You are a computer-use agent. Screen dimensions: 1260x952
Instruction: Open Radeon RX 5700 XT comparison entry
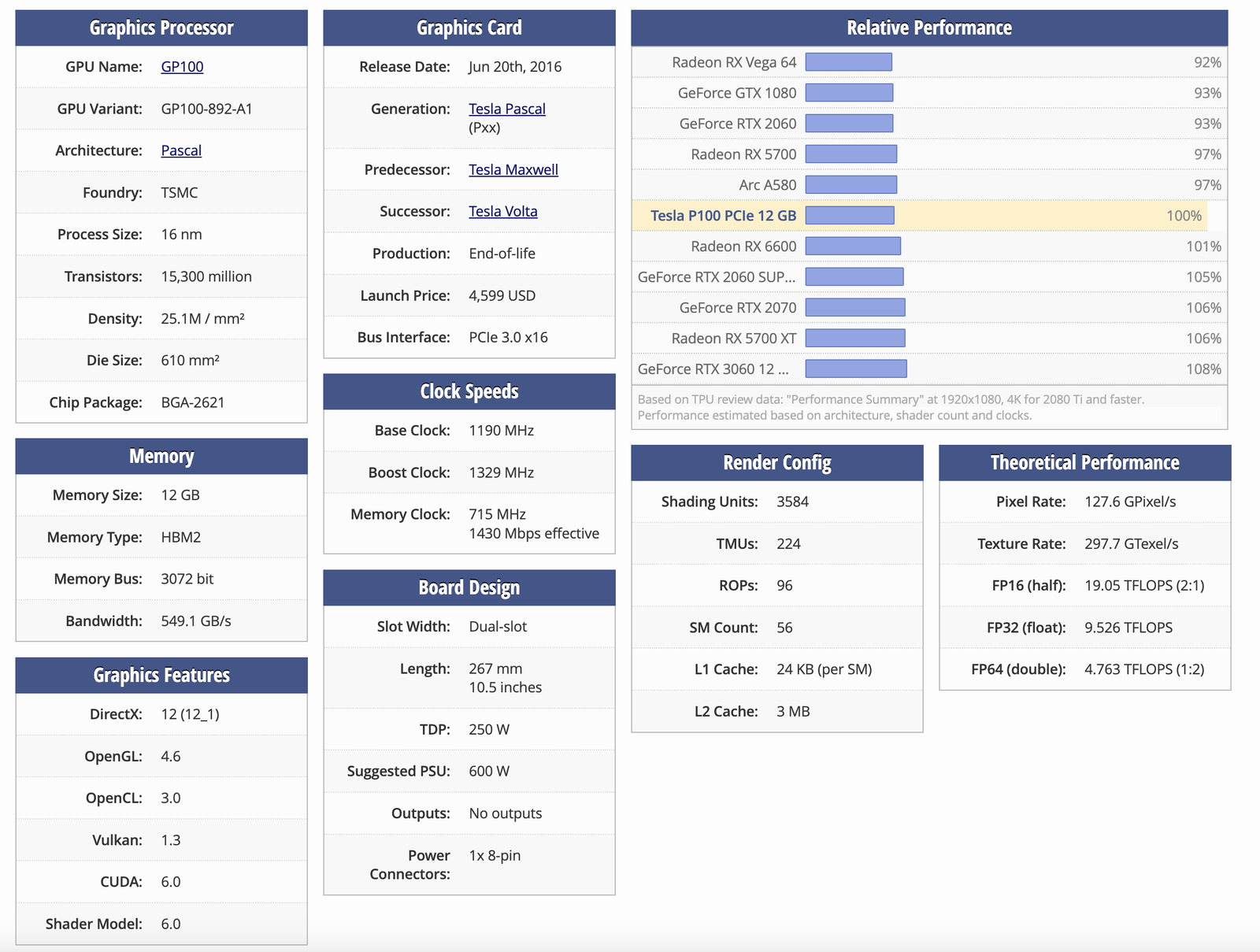click(733, 339)
